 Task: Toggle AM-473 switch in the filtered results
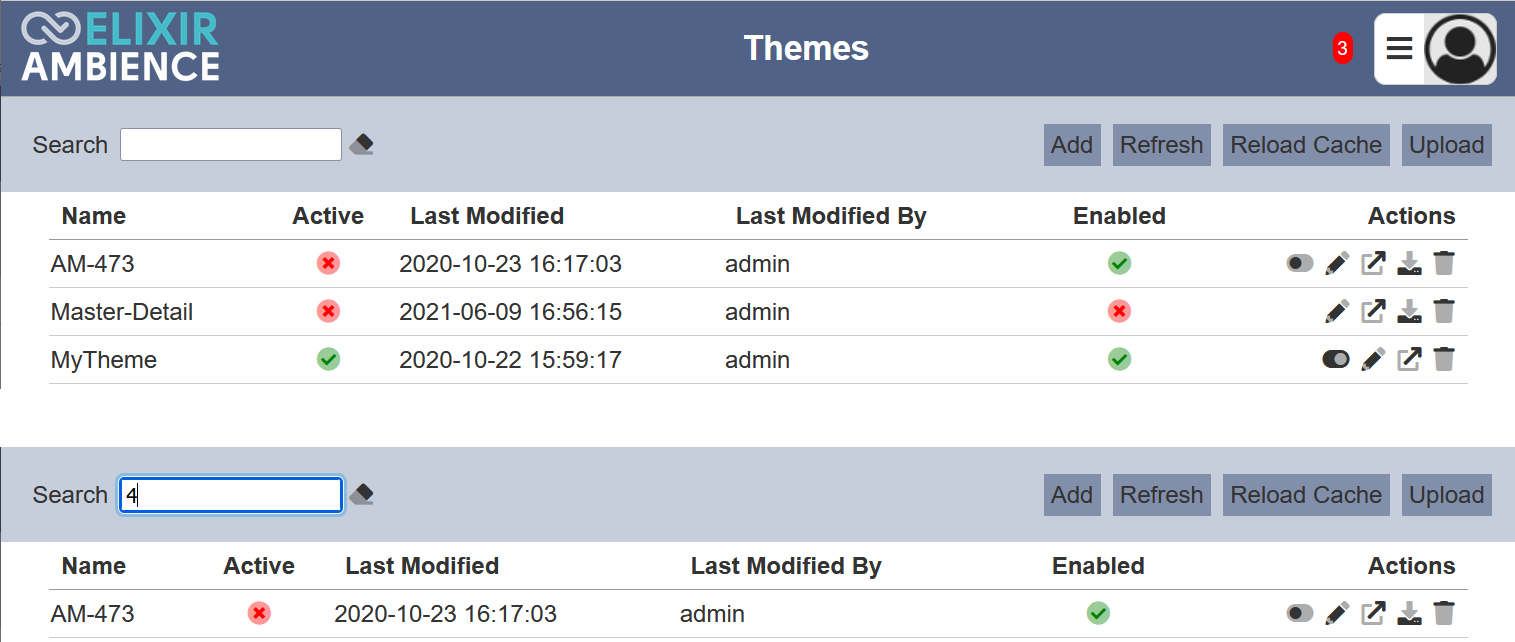click(x=1300, y=614)
